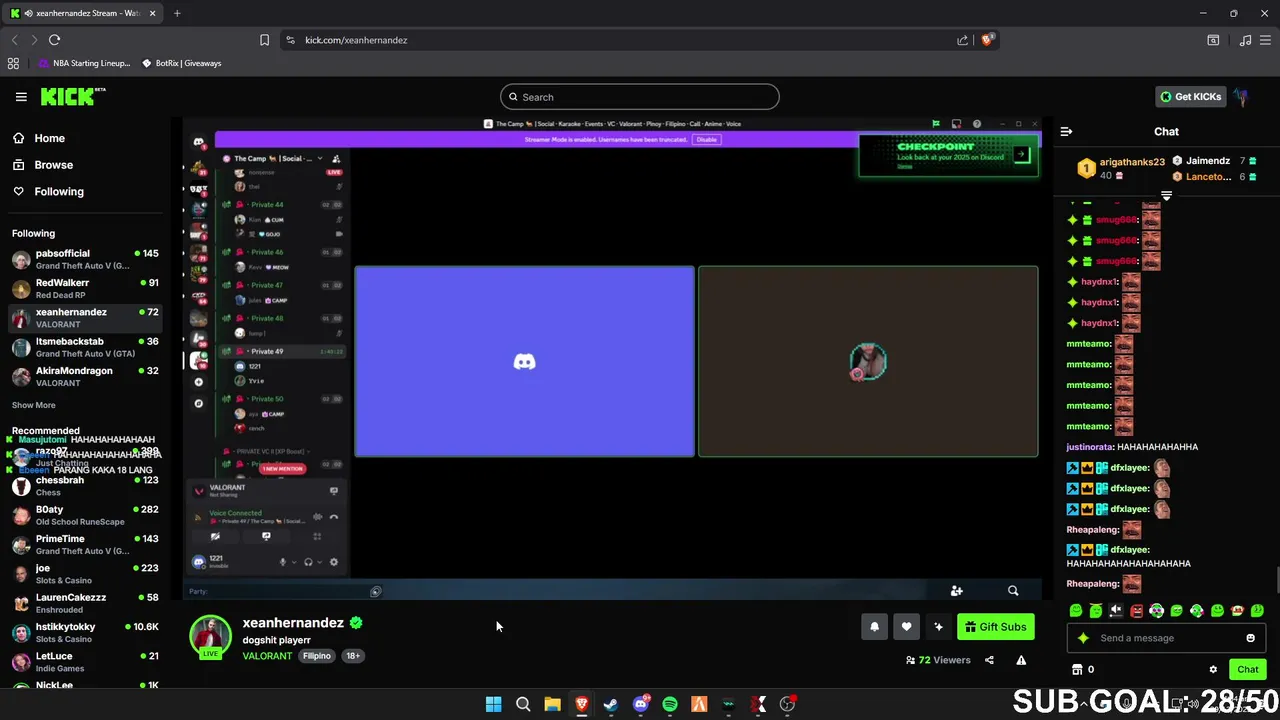
Task: Click the Gift Subs button
Action: (x=995, y=627)
